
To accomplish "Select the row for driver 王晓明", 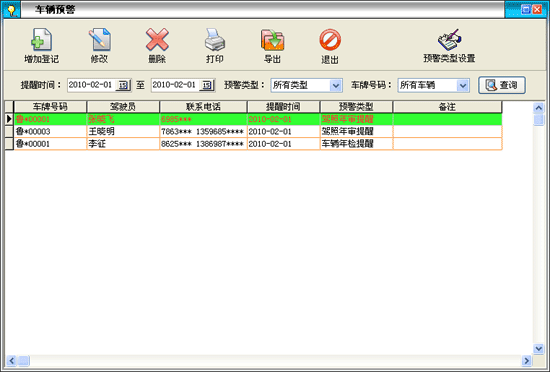I will pos(258,131).
